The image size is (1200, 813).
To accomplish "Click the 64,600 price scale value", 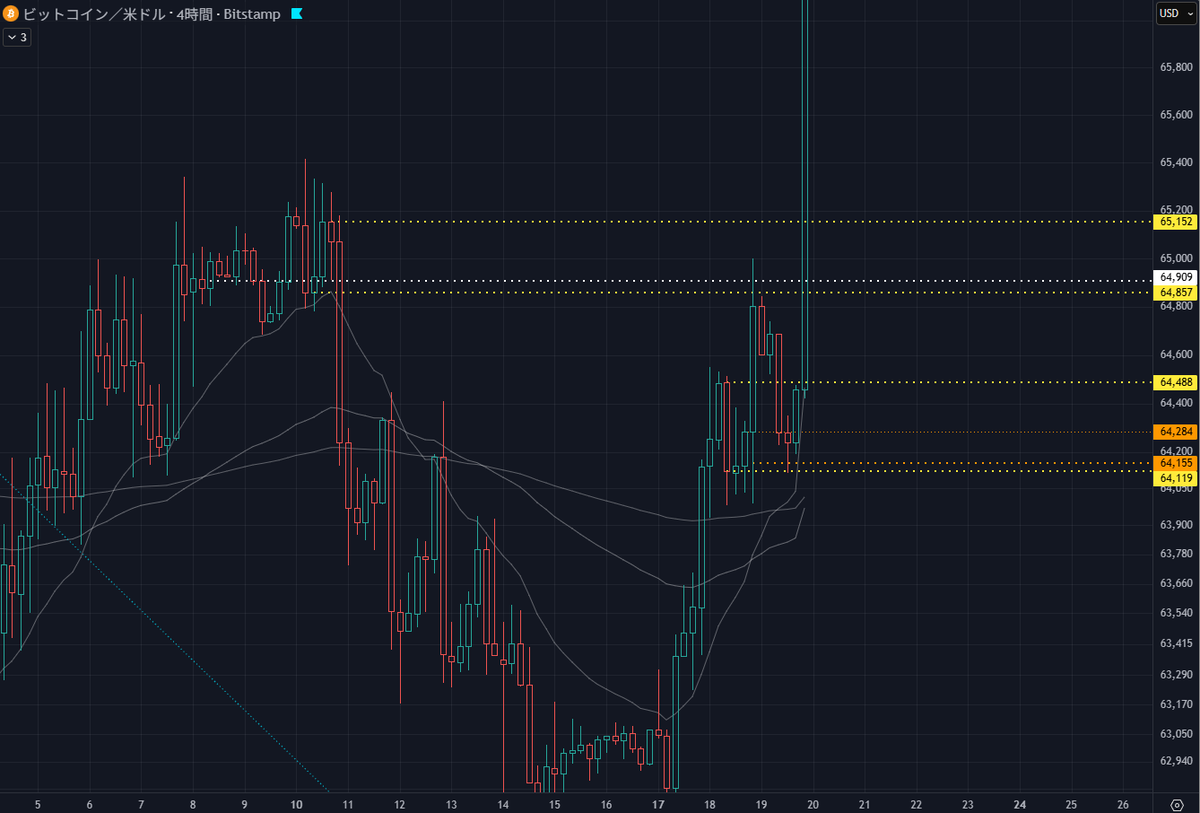I will (1177, 354).
